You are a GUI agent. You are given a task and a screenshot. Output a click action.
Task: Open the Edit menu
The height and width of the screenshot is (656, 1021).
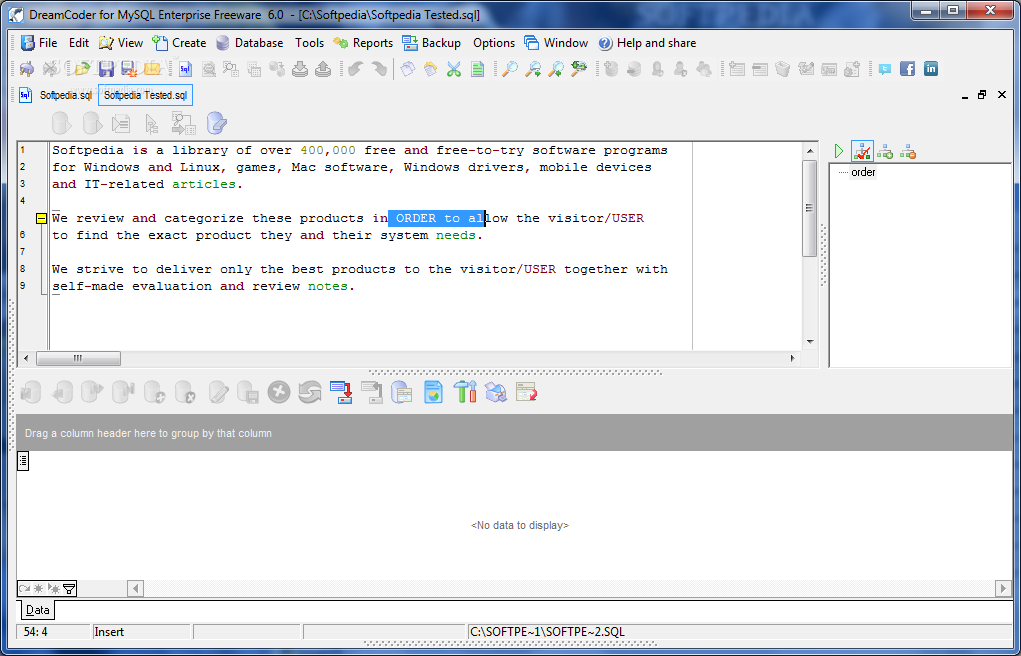coord(79,43)
